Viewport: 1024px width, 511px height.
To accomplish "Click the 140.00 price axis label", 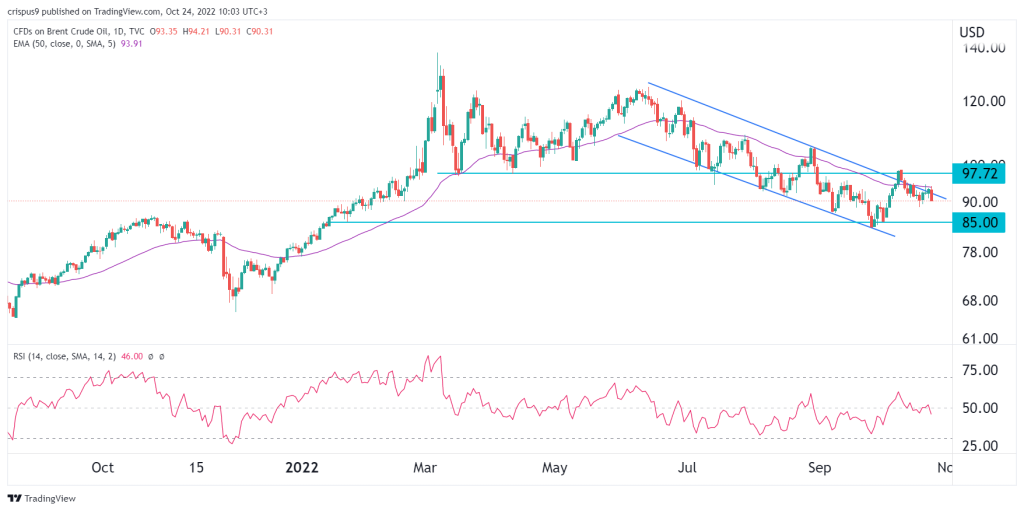I will point(982,48).
